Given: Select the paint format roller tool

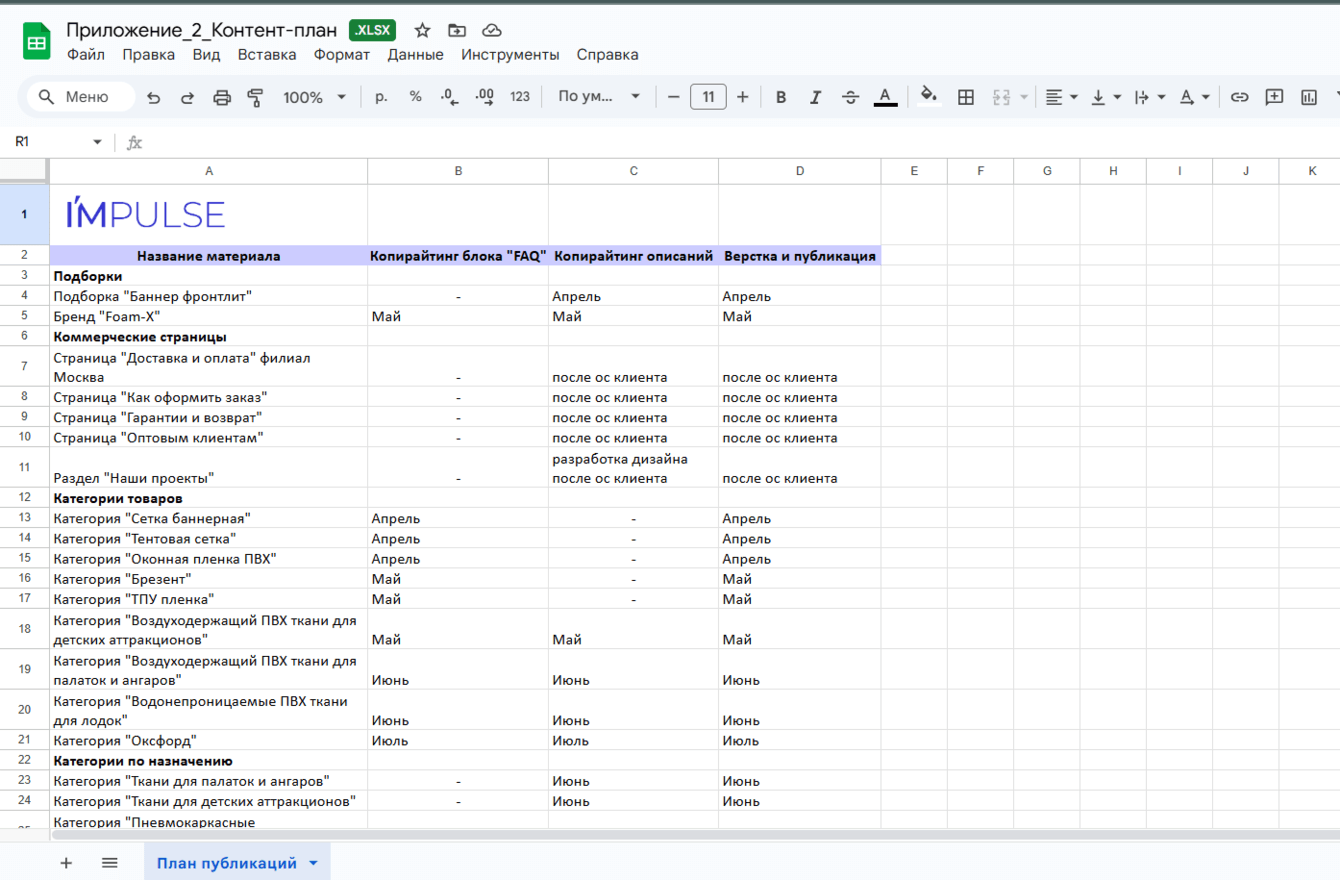Looking at the screenshot, I should (x=256, y=97).
